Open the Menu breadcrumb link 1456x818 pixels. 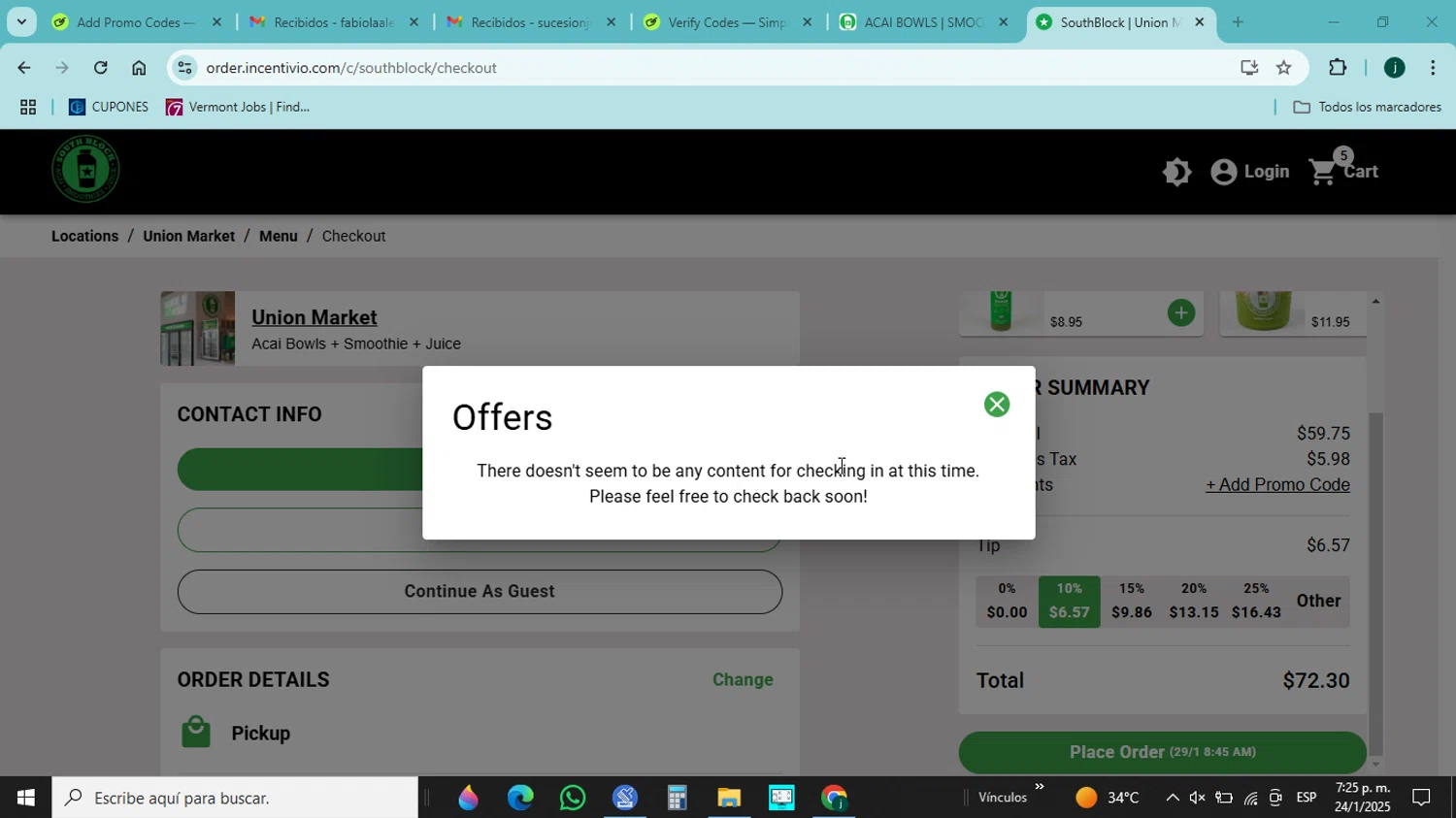pyautogui.click(x=279, y=236)
